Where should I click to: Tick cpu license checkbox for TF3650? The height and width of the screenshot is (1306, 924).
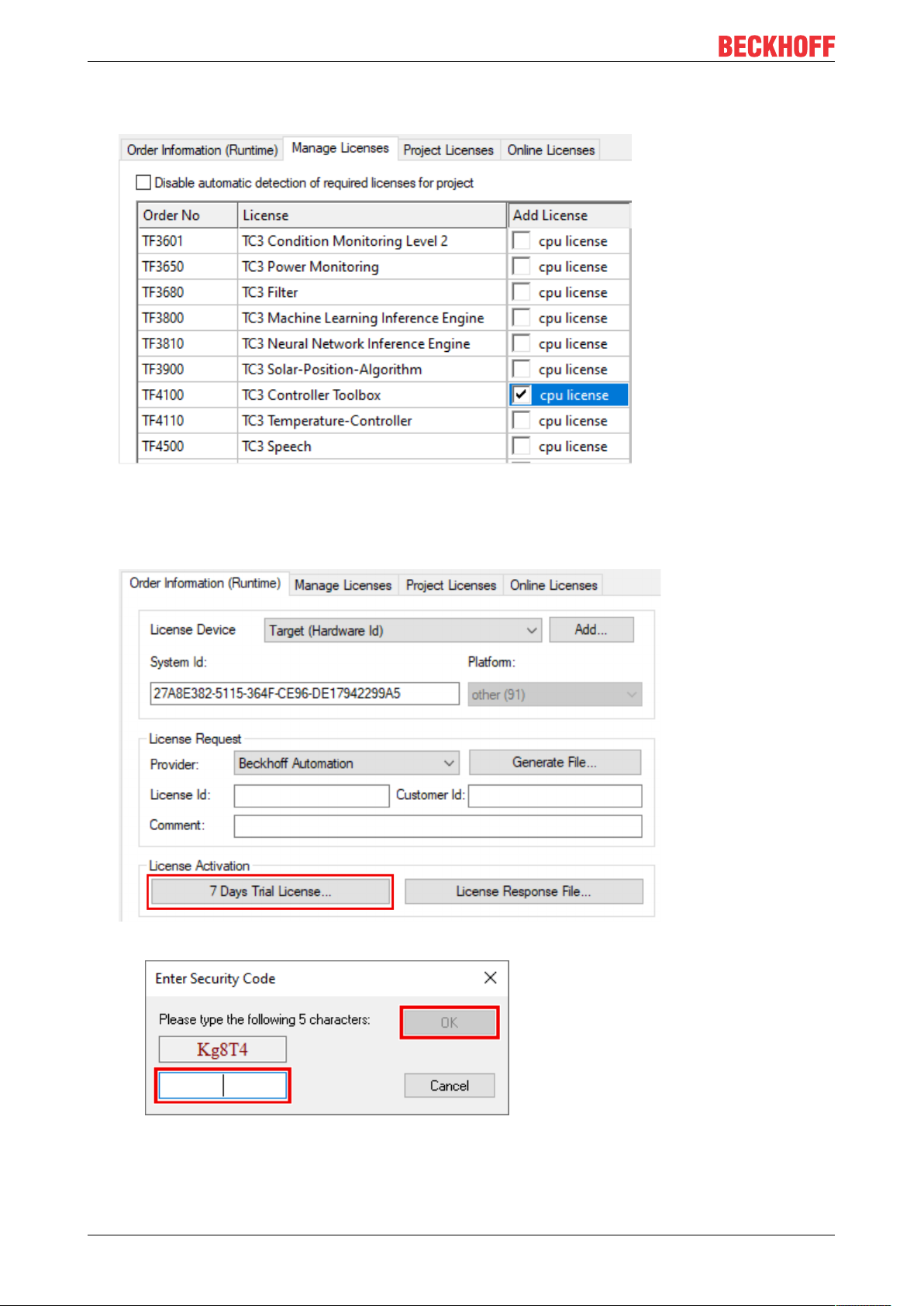pyautogui.click(x=522, y=266)
